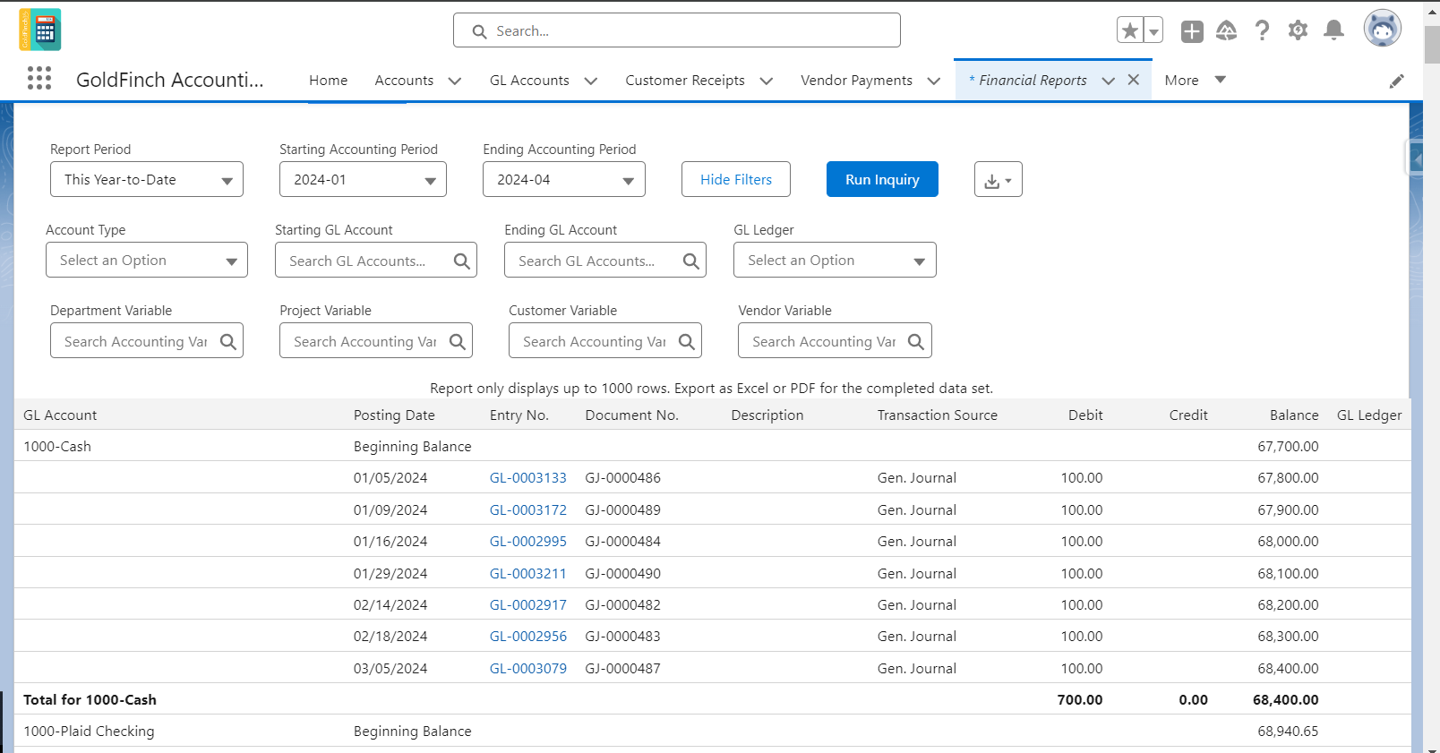Image resolution: width=1440 pixels, height=753 pixels.
Task: Click the search magnifier in Ending GL Account
Action: [691, 261]
